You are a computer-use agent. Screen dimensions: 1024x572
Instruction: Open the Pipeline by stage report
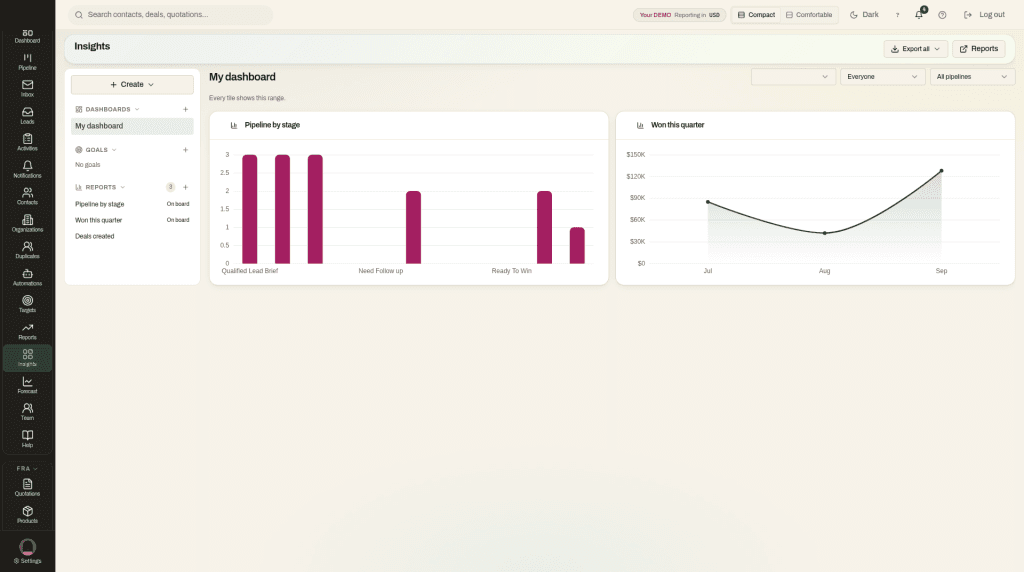pos(132,204)
